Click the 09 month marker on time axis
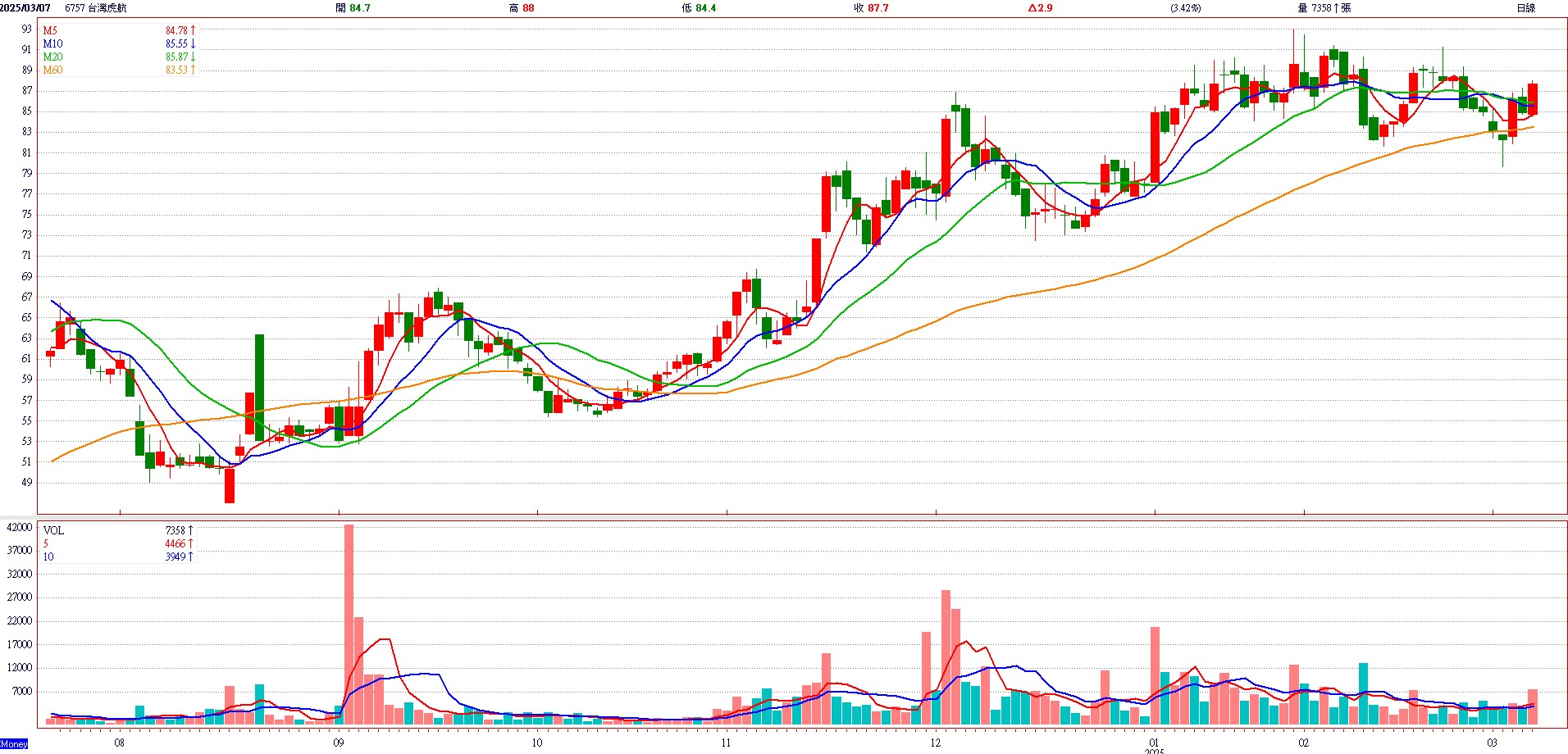The height and width of the screenshot is (754, 1568). [x=339, y=743]
